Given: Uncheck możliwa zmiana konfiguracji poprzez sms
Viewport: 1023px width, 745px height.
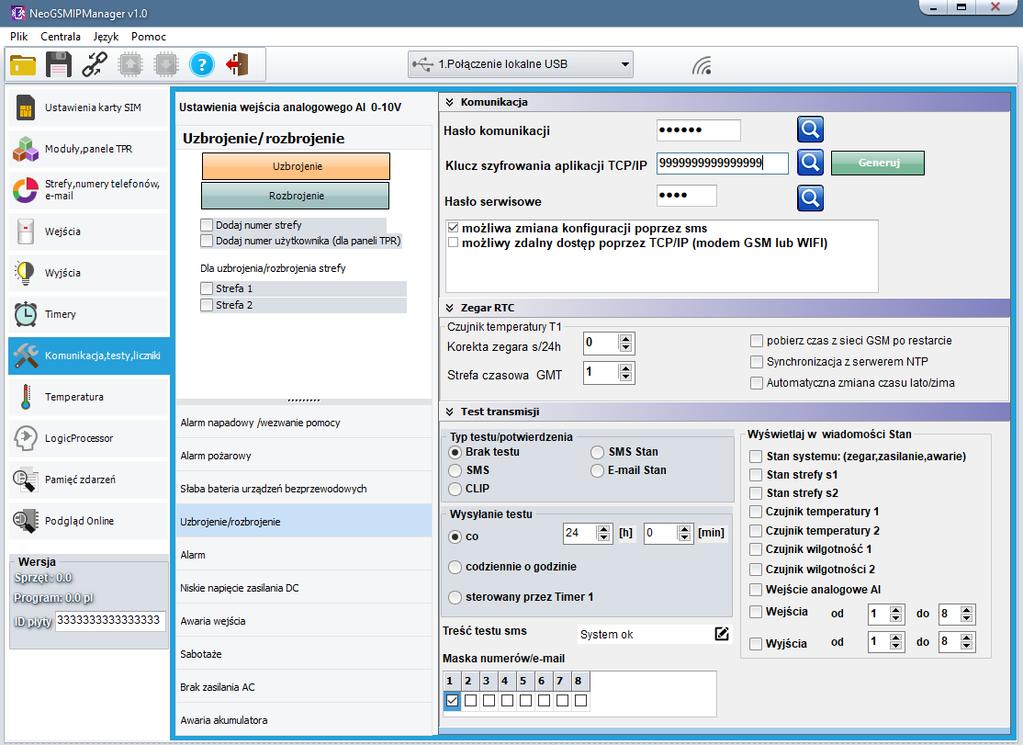Looking at the screenshot, I should click(453, 228).
